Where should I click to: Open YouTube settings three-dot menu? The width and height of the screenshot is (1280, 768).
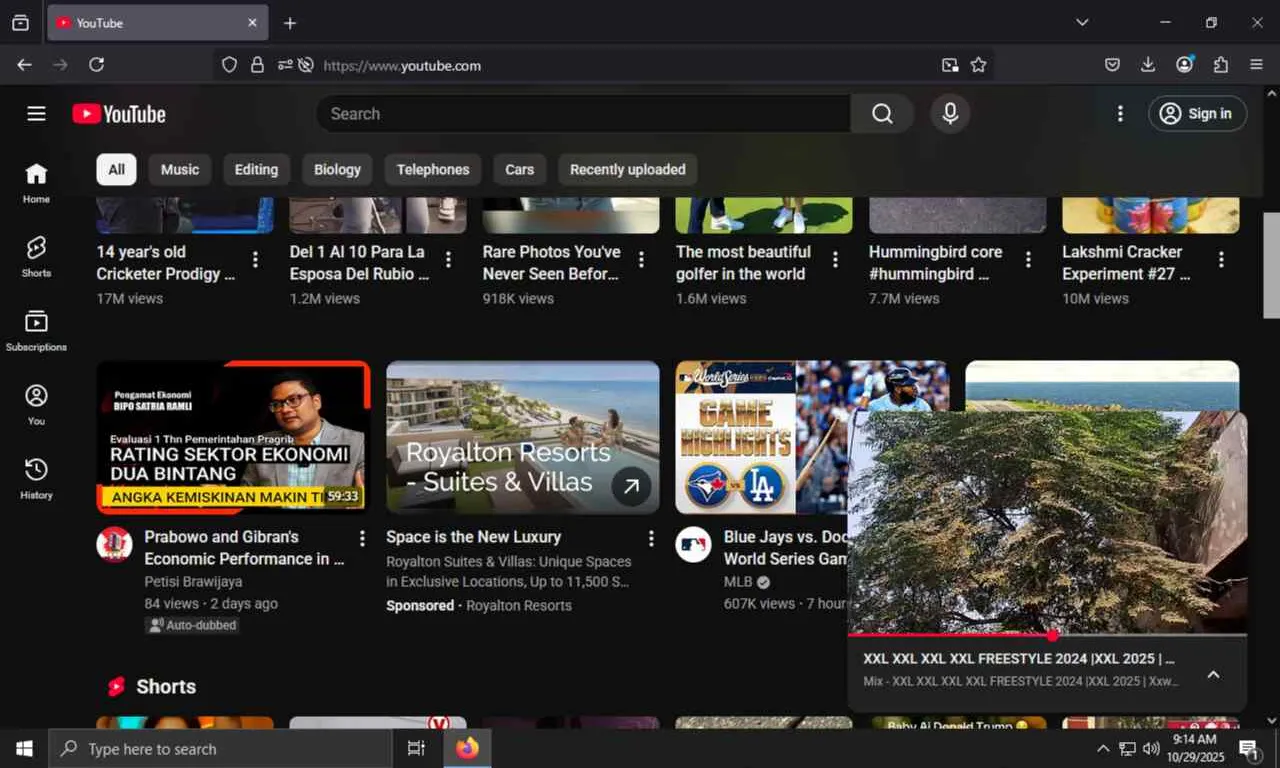tap(1120, 114)
